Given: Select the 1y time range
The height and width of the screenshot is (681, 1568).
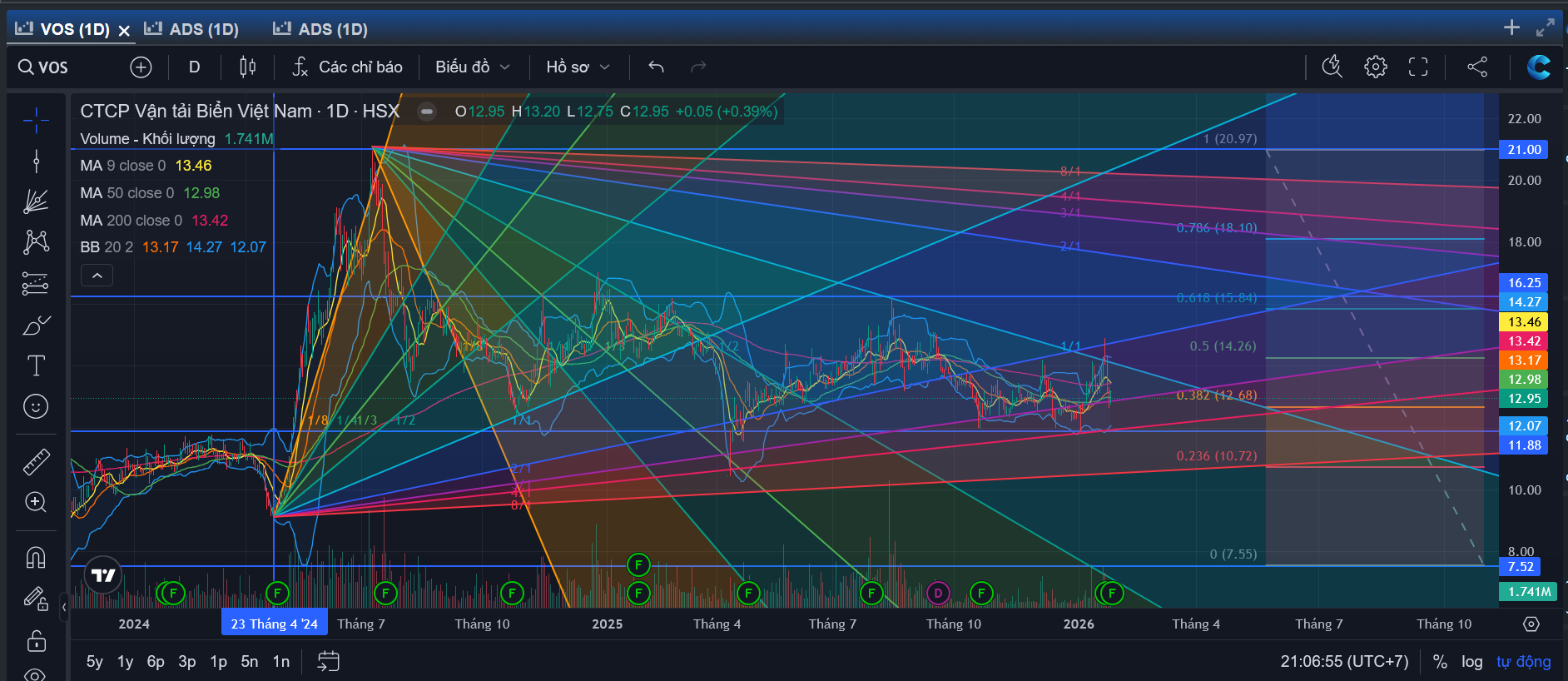Looking at the screenshot, I should [126, 662].
